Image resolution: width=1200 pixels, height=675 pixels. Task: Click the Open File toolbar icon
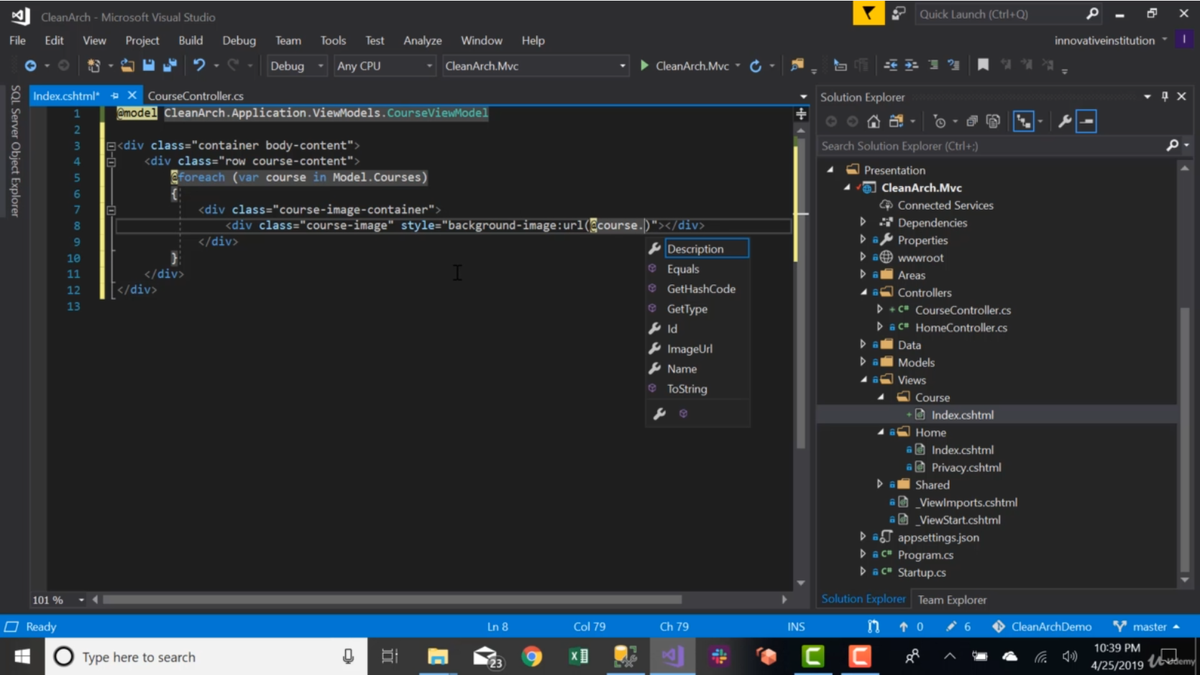127,66
